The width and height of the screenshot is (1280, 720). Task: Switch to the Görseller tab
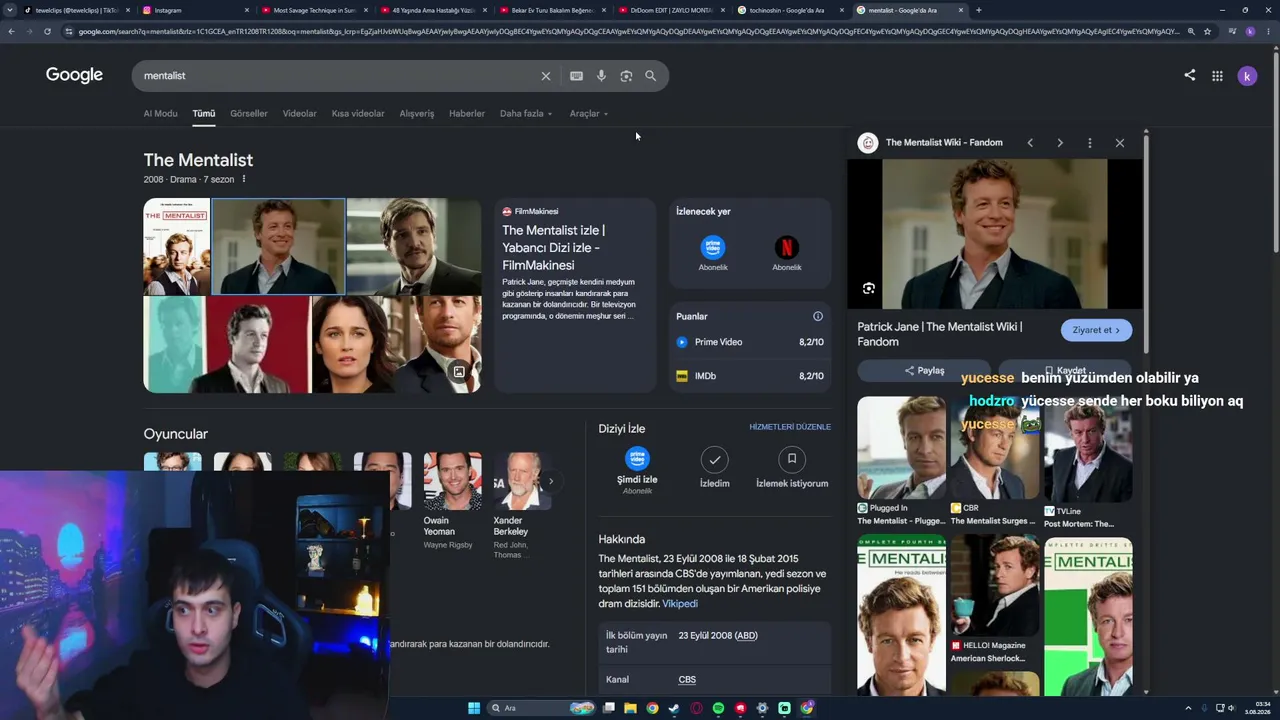coord(249,114)
